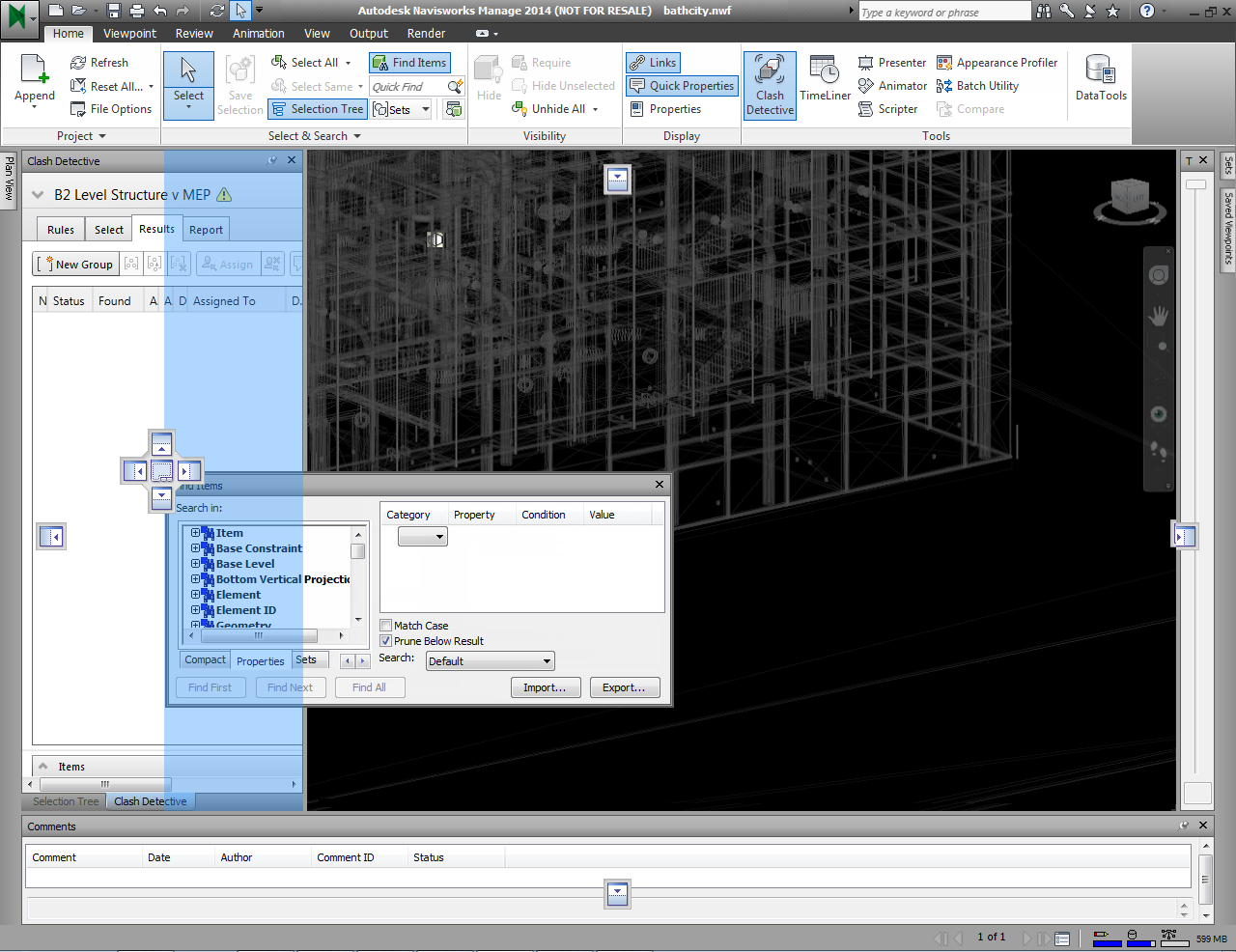Click the vertical slider in the viewport

click(1196, 184)
